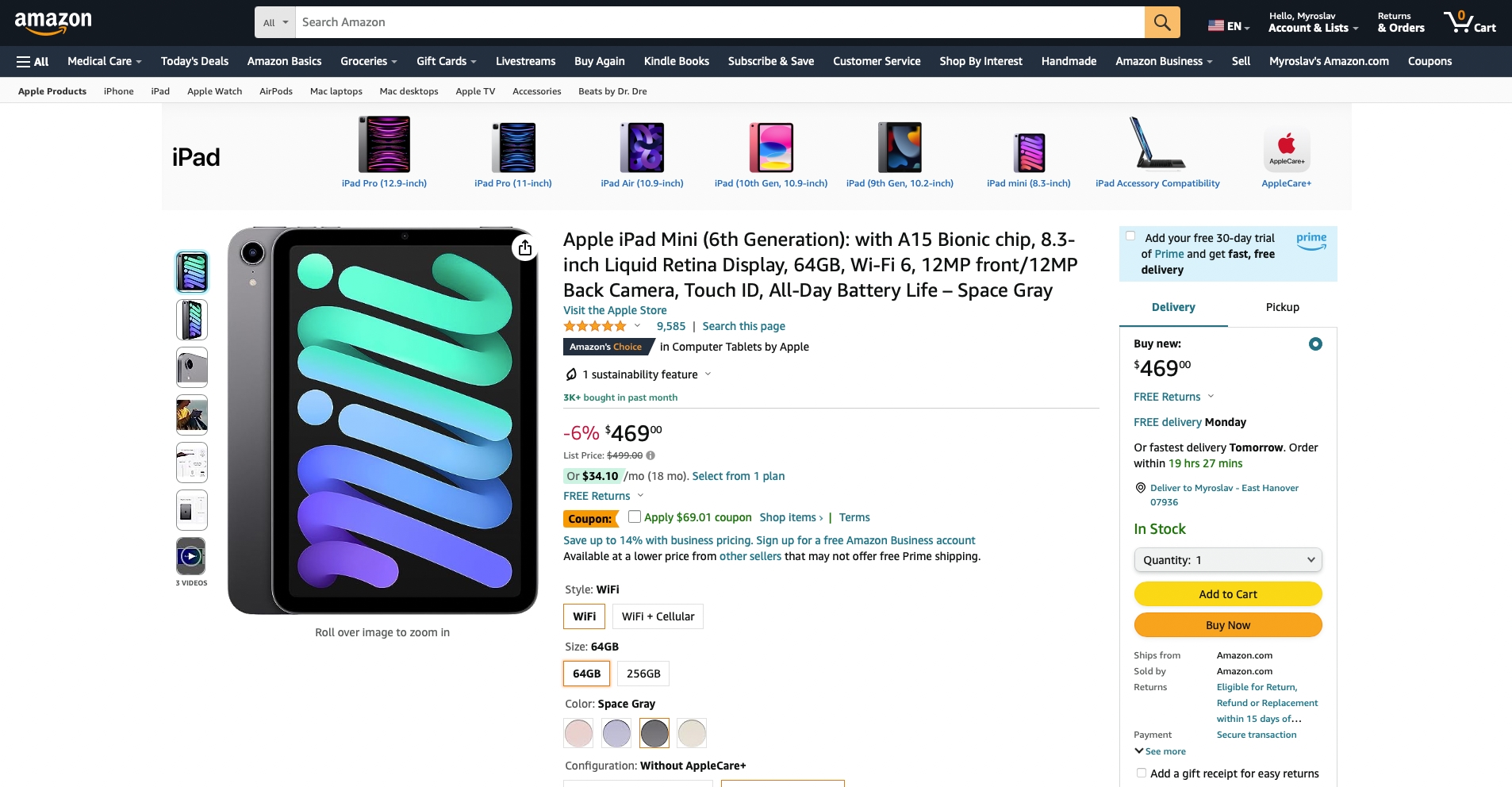The height and width of the screenshot is (787, 1512).
Task: Click the orange search magnifier button
Action: tap(1162, 22)
